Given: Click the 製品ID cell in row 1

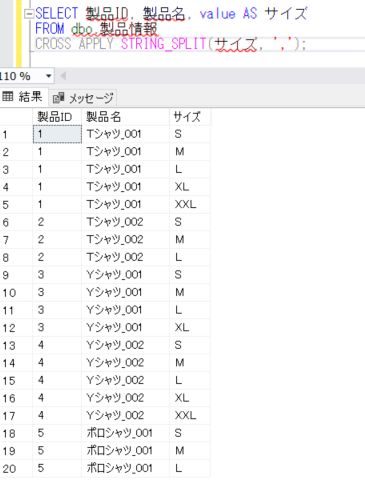Looking at the screenshot, I should 57,134.
